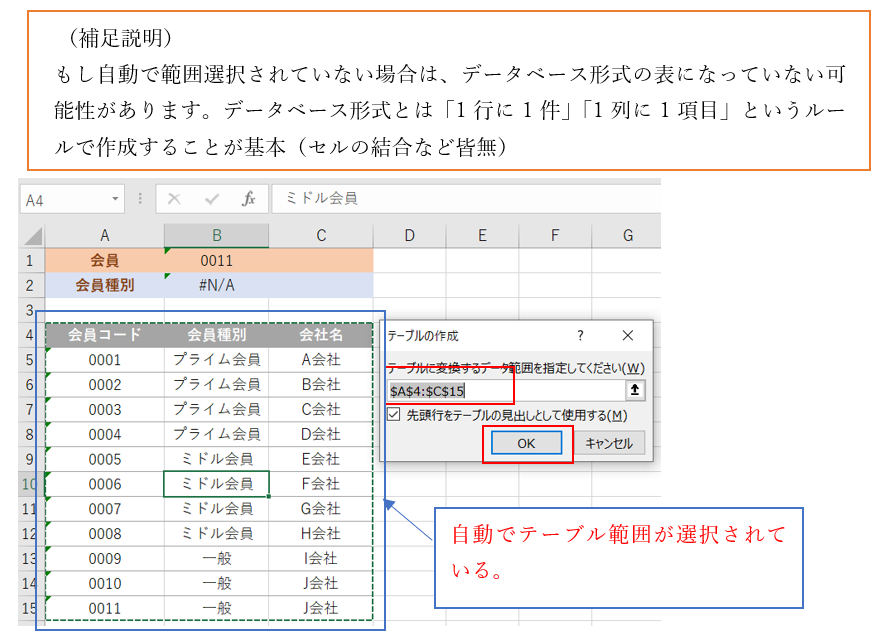Viewport: 879px width, 634px height.
Task: Click cell B1 containing 0011
Action: point(216,261)
